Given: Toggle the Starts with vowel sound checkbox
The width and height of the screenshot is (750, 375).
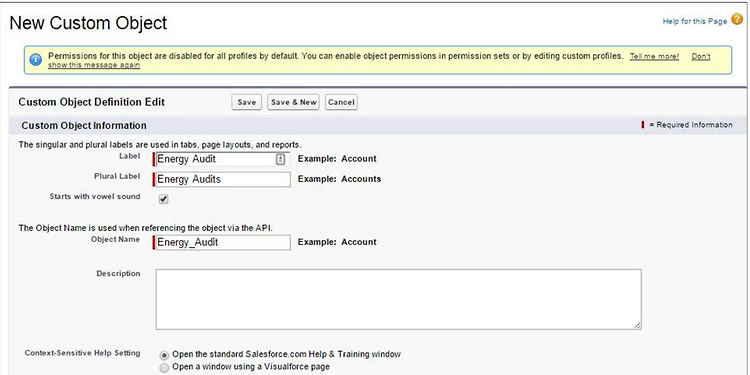Looking at the screenshot, I should tap(164, 199).
